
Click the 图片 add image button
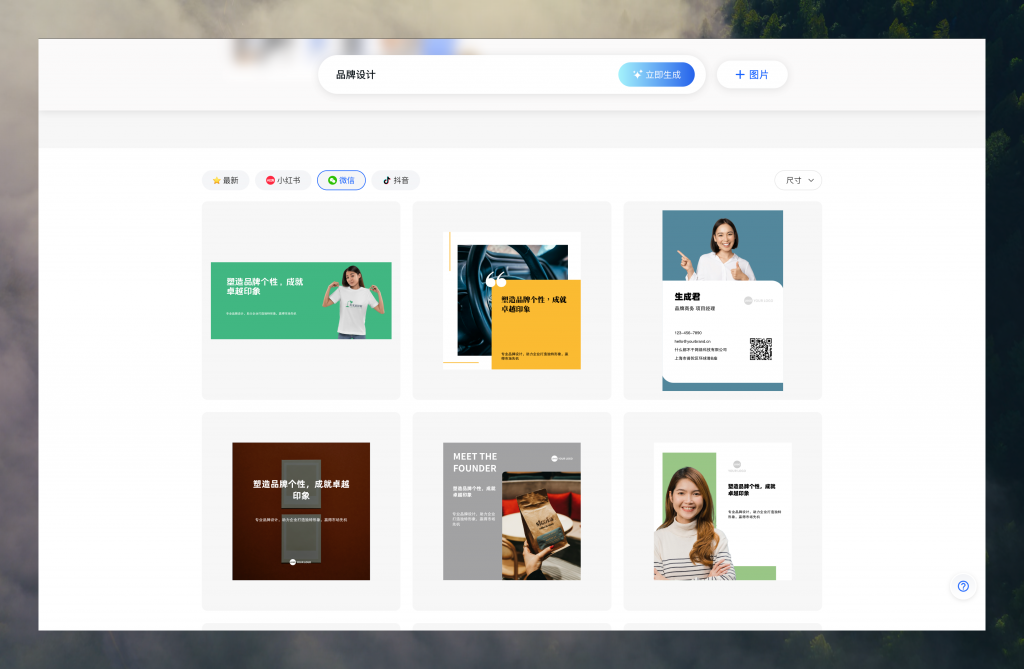pyautogui.click(x=752, y=74)
